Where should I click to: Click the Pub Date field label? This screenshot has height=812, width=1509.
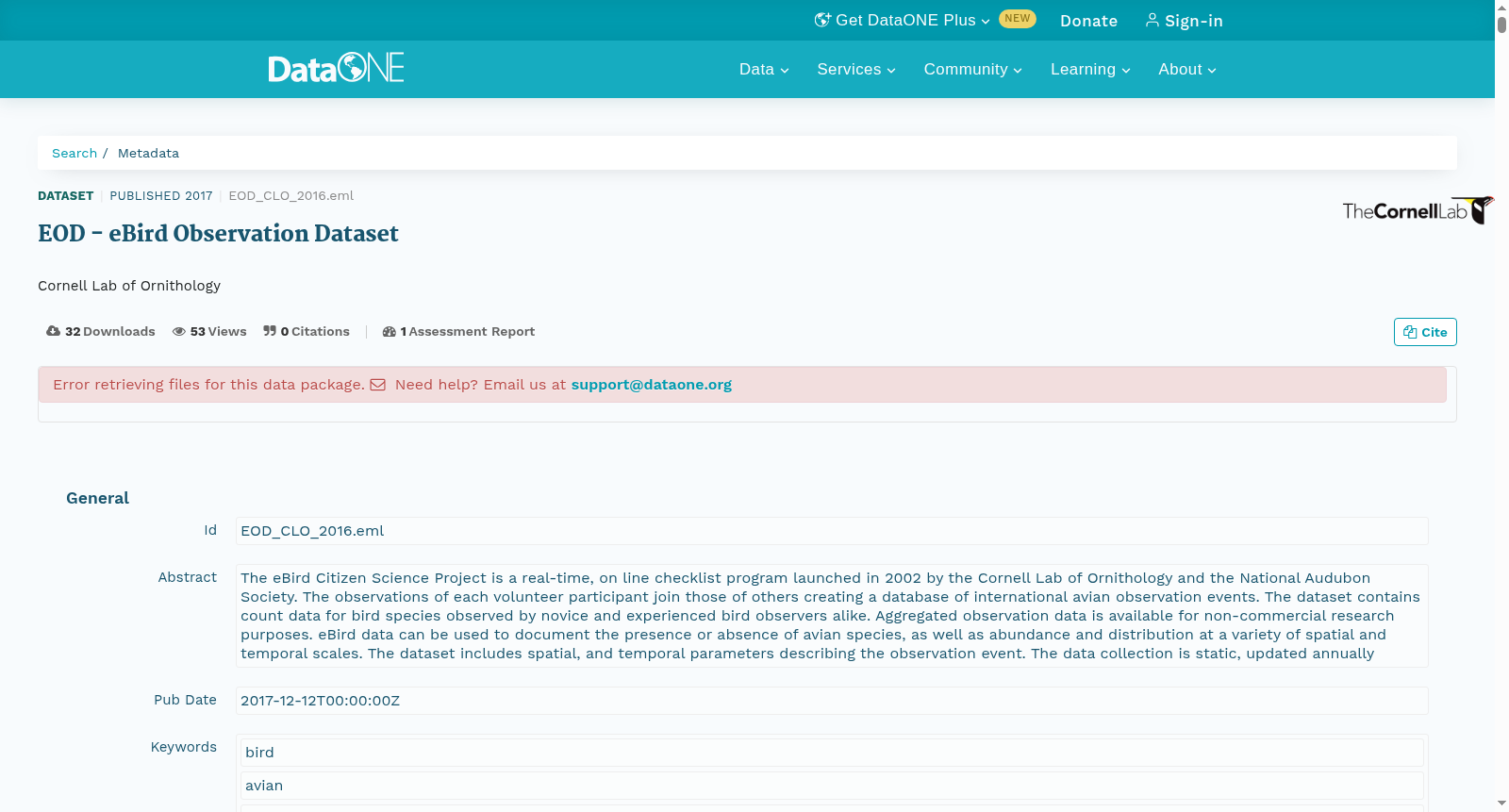(x=186, y=700)
